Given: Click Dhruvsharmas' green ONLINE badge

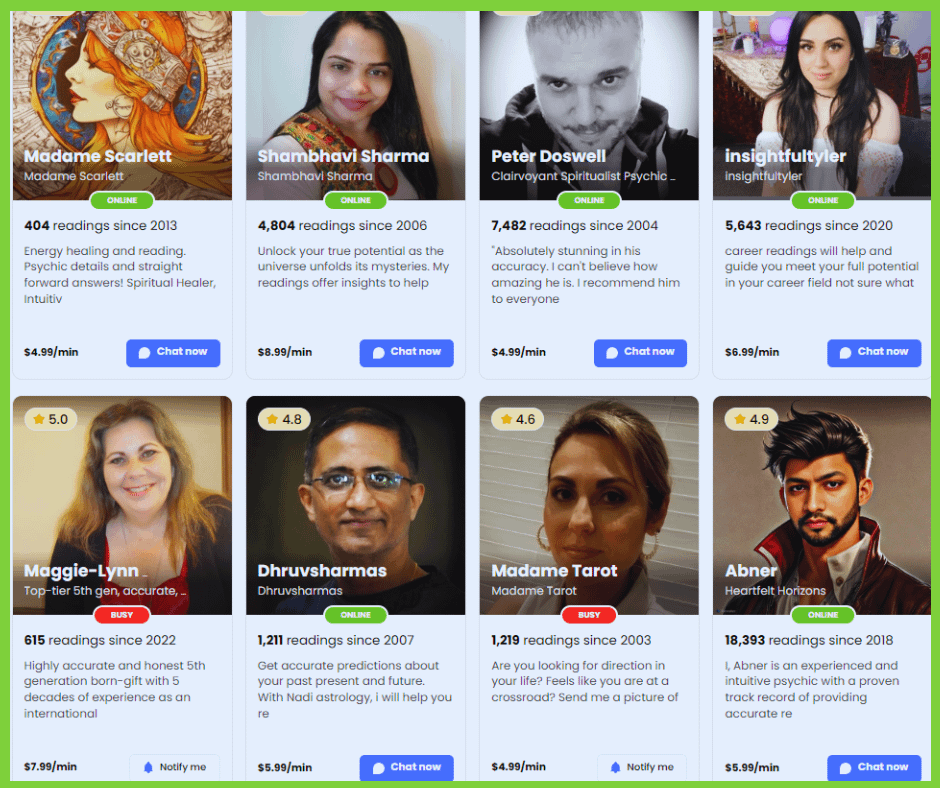Looking at the screenshot, I should [x=355, y=615].
